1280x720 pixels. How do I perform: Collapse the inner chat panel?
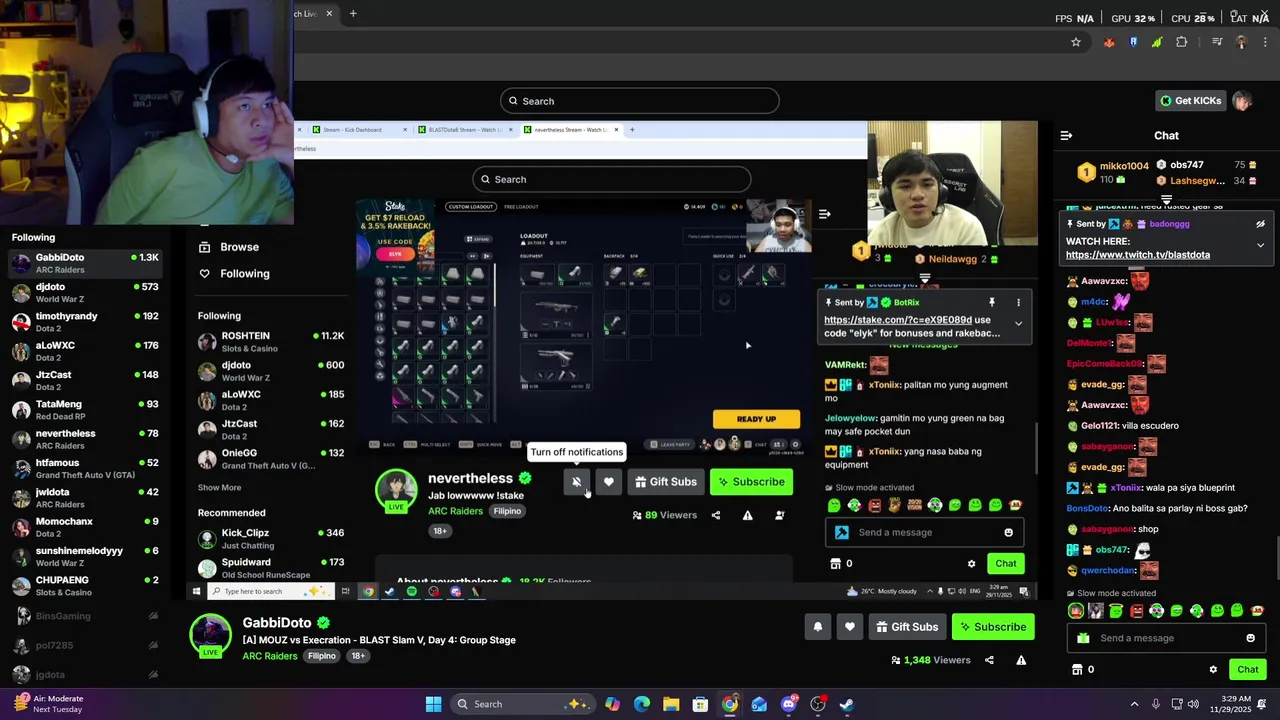[x=824, y=214]
